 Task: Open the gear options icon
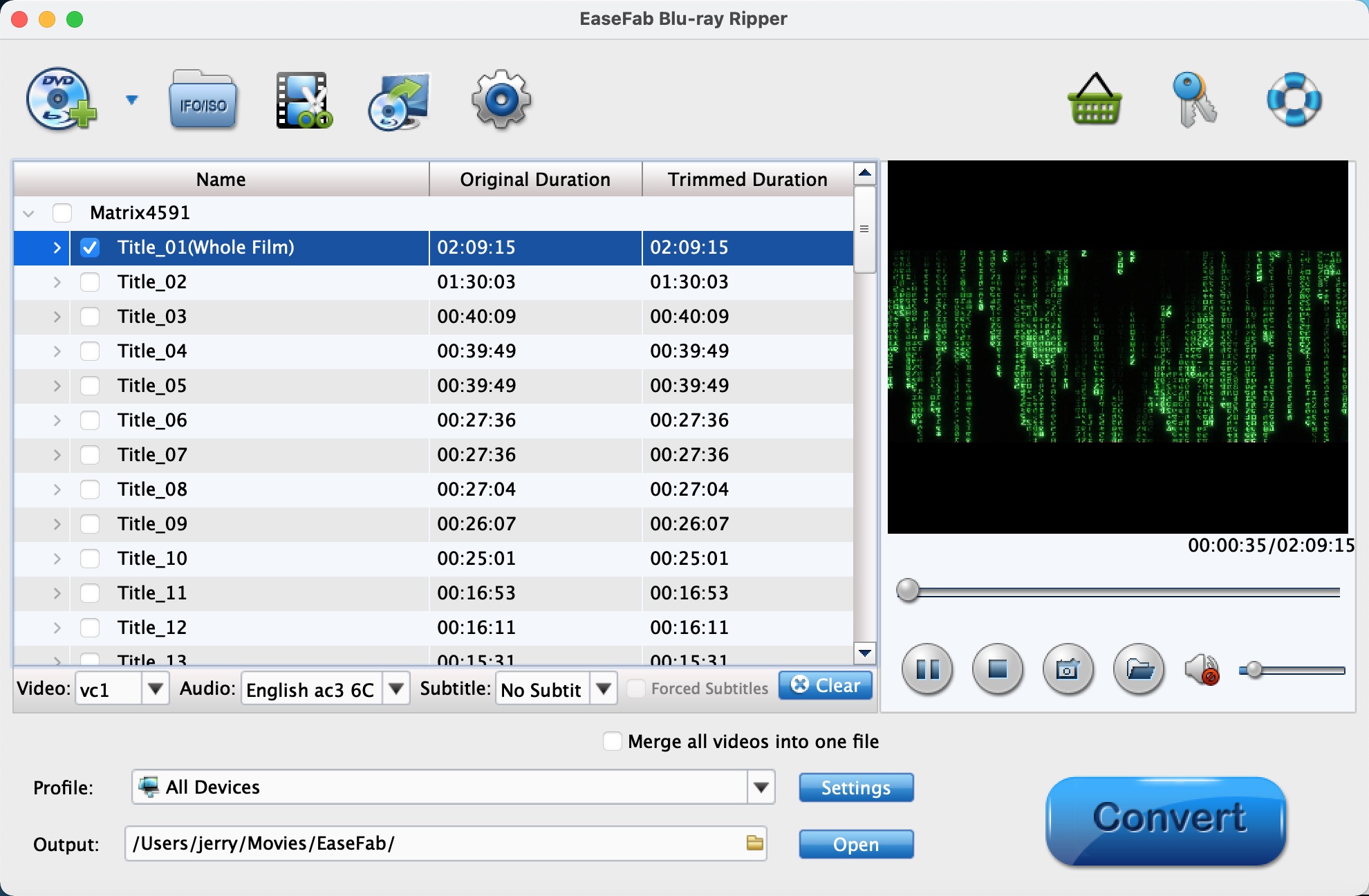[x=501, y=100]
